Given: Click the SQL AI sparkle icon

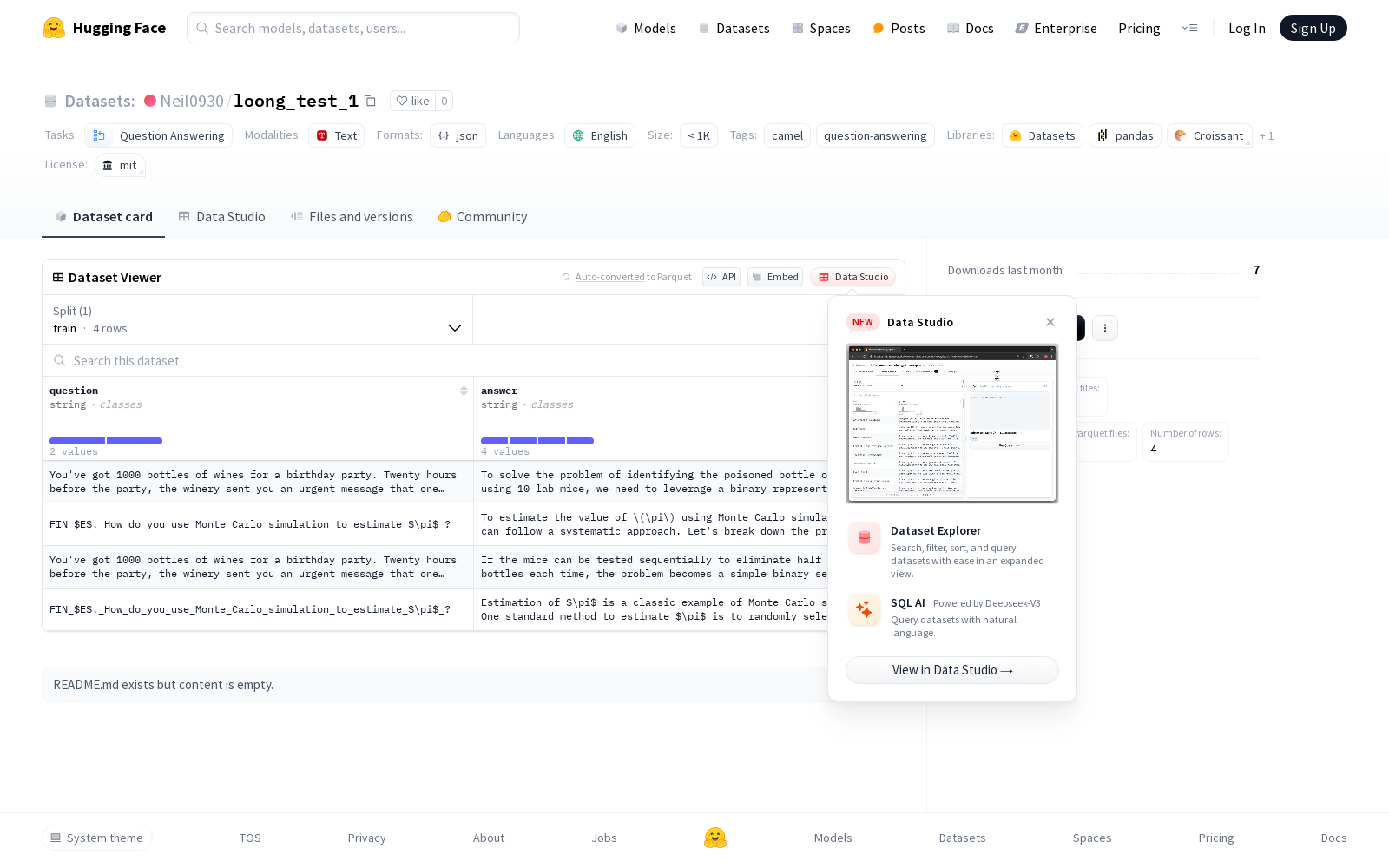Looking at the screenshot, I should tap(864, 609).
